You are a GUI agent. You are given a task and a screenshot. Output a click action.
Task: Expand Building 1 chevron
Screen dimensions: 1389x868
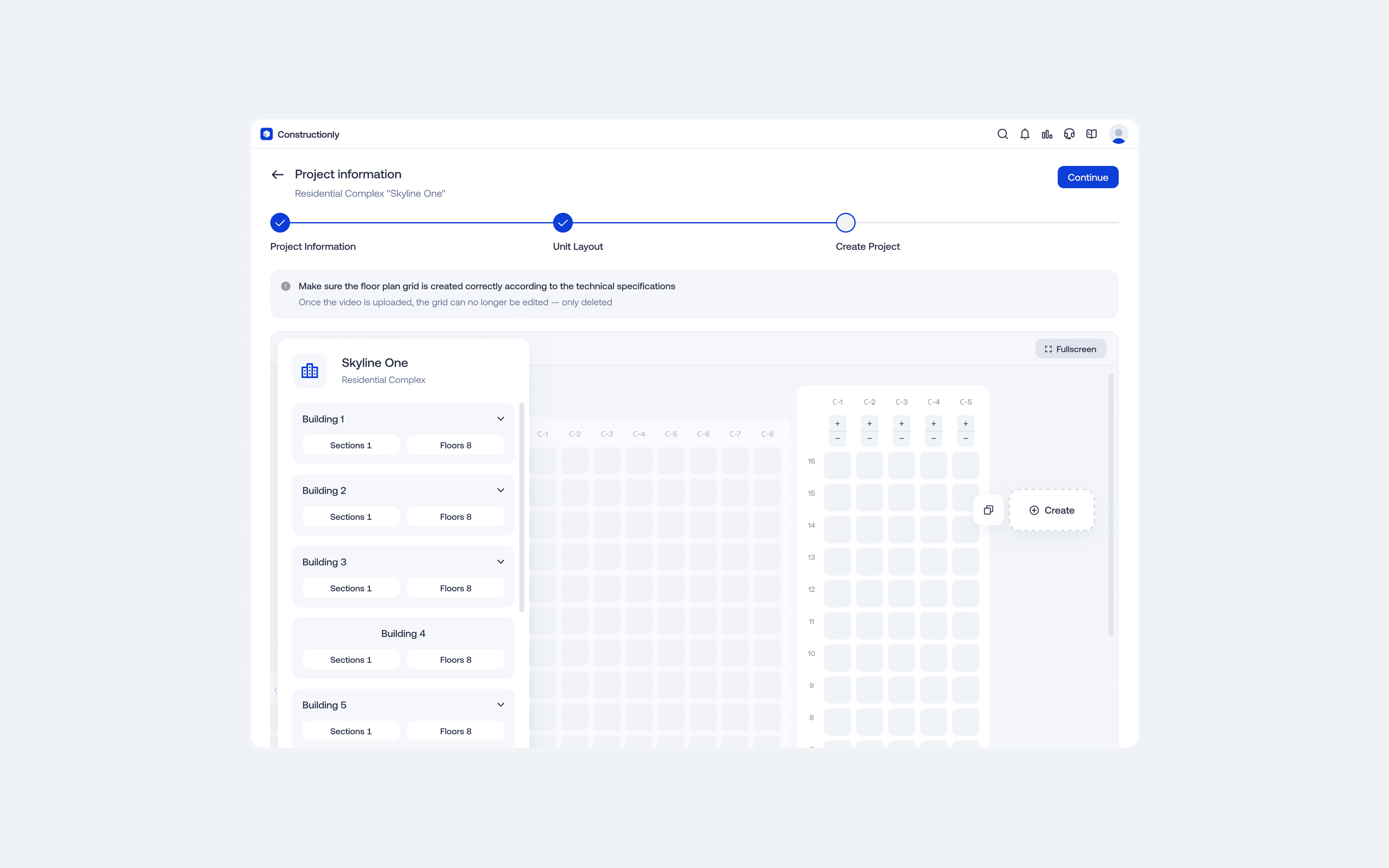click(500, 419)
